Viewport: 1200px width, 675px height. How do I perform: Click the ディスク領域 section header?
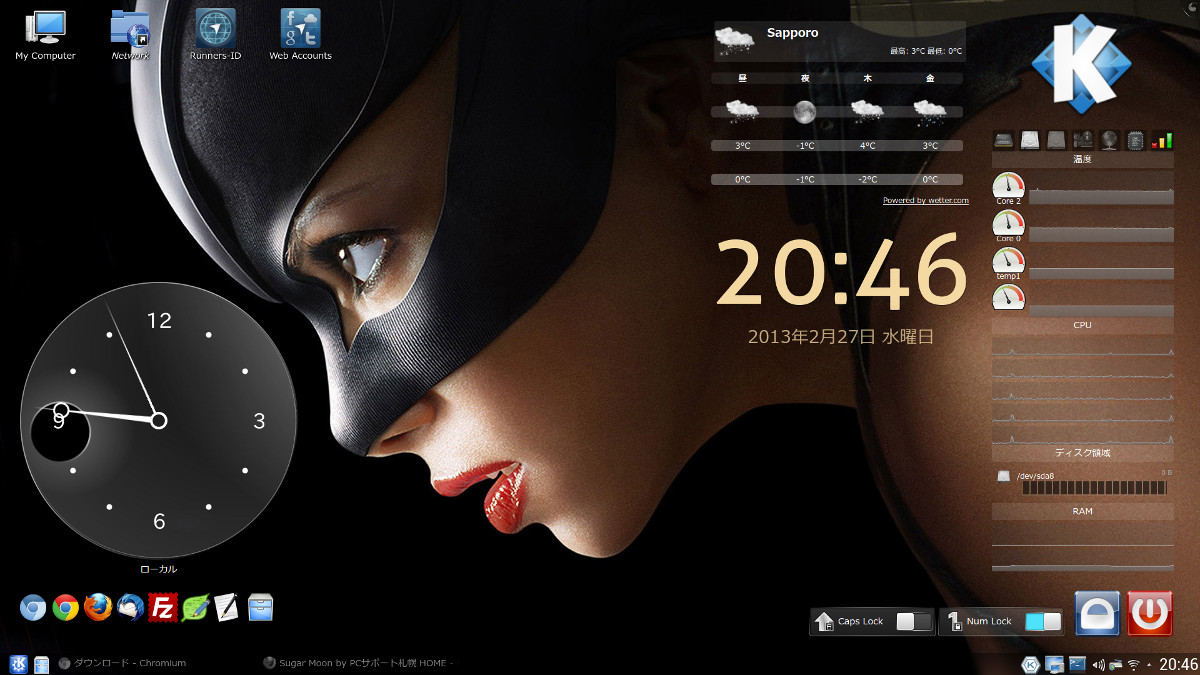pos(1082,453)
